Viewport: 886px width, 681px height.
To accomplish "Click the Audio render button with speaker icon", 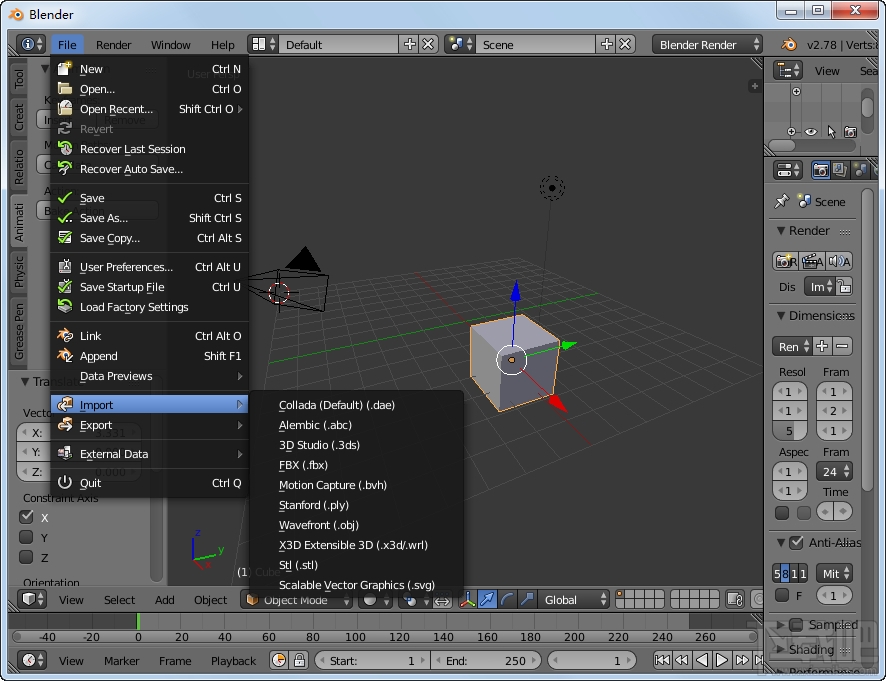I will (x=839, y=259).
